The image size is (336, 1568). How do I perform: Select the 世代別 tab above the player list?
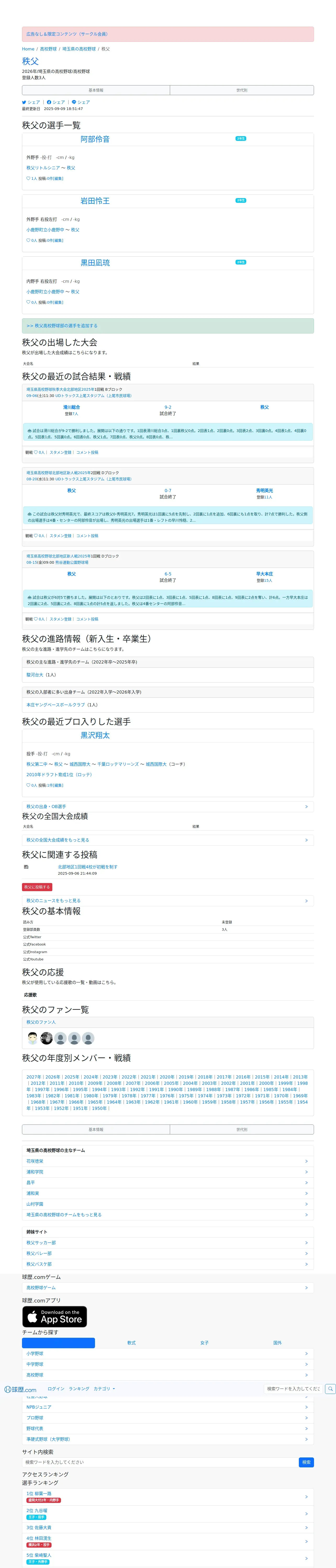(242, 90)
